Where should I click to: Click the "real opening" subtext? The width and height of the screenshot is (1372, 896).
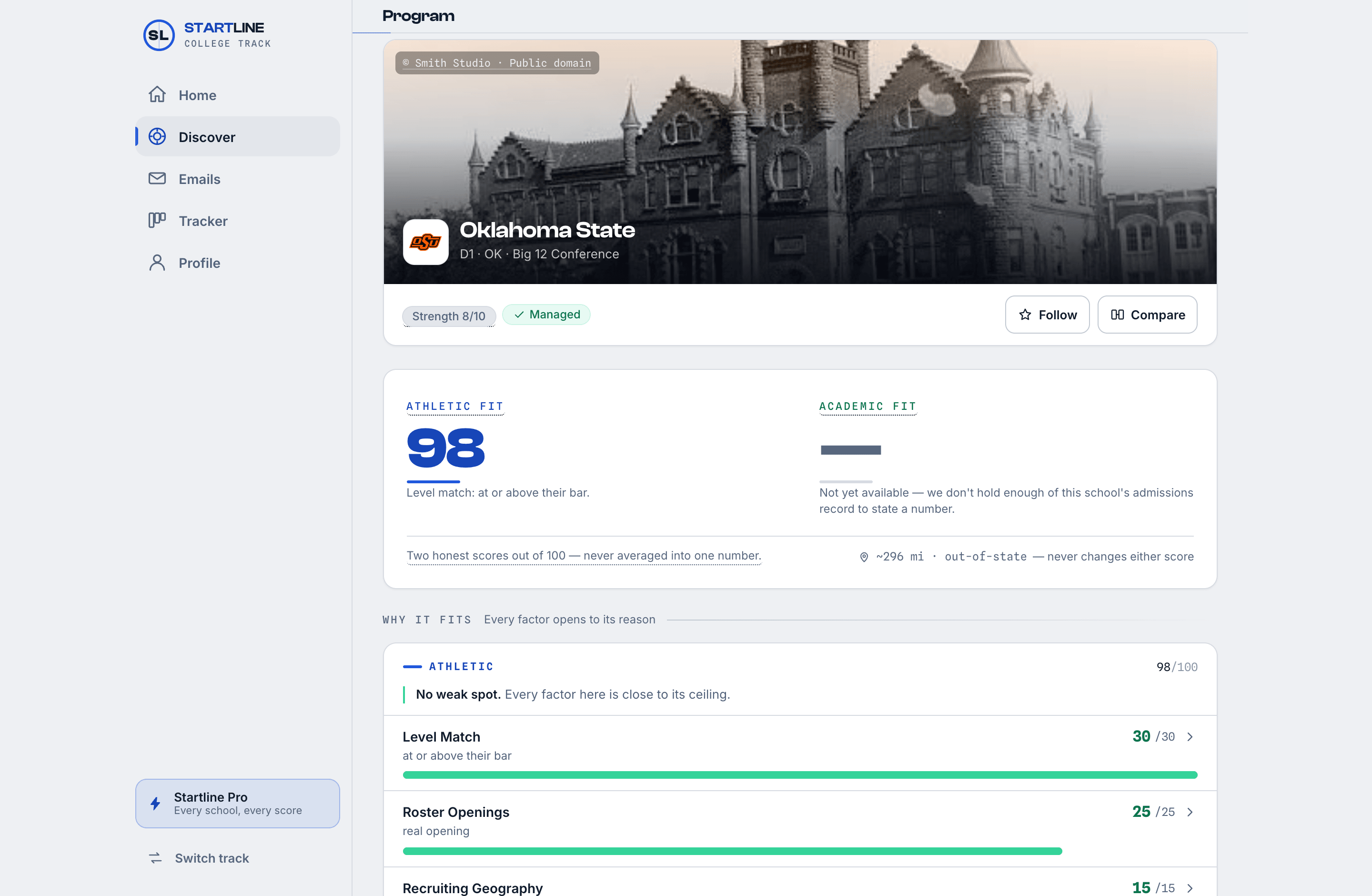pos(436,832)
